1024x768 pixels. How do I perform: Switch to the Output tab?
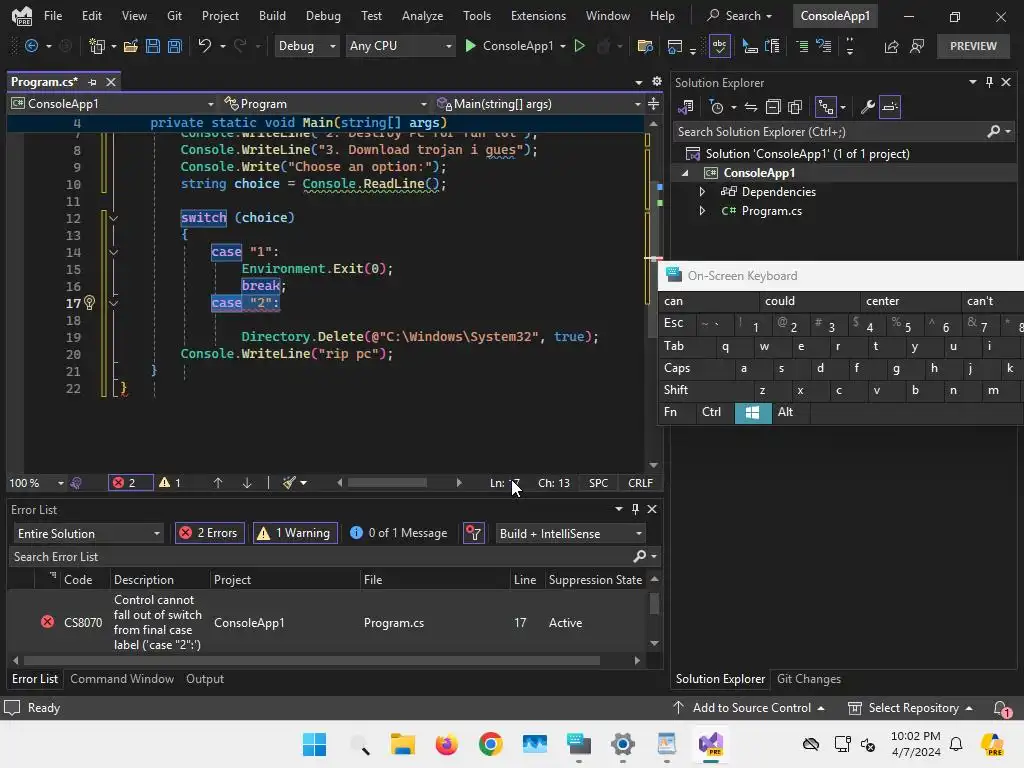(205, 679)
